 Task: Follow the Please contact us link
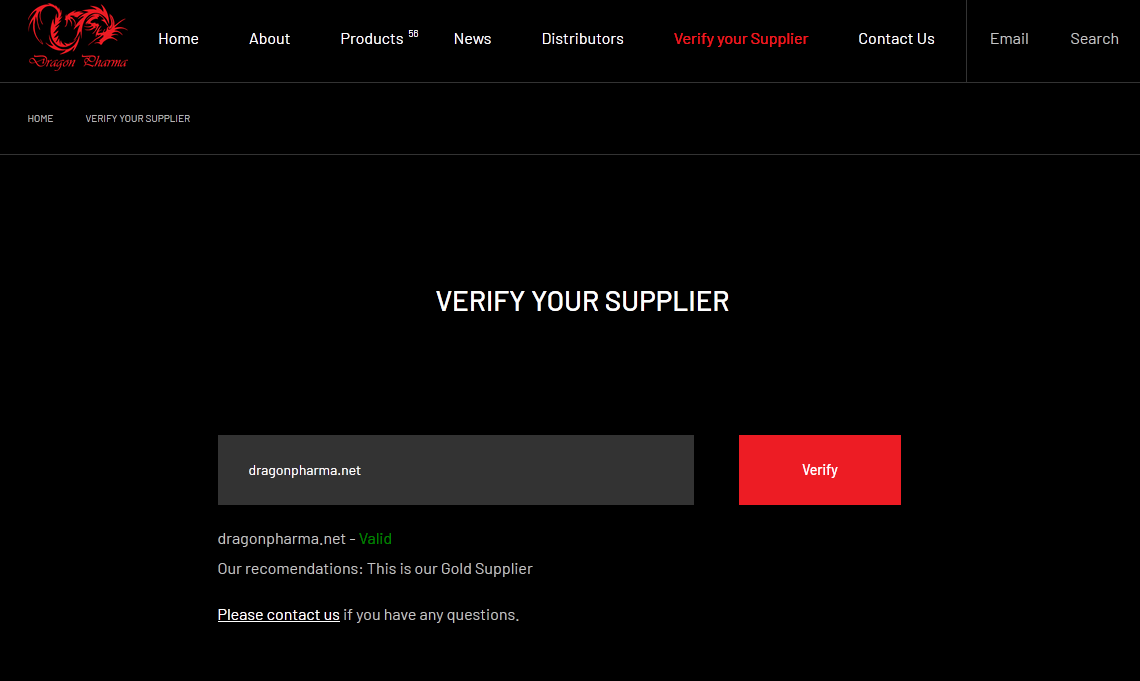pyautogui.click(x=278, y=615)
